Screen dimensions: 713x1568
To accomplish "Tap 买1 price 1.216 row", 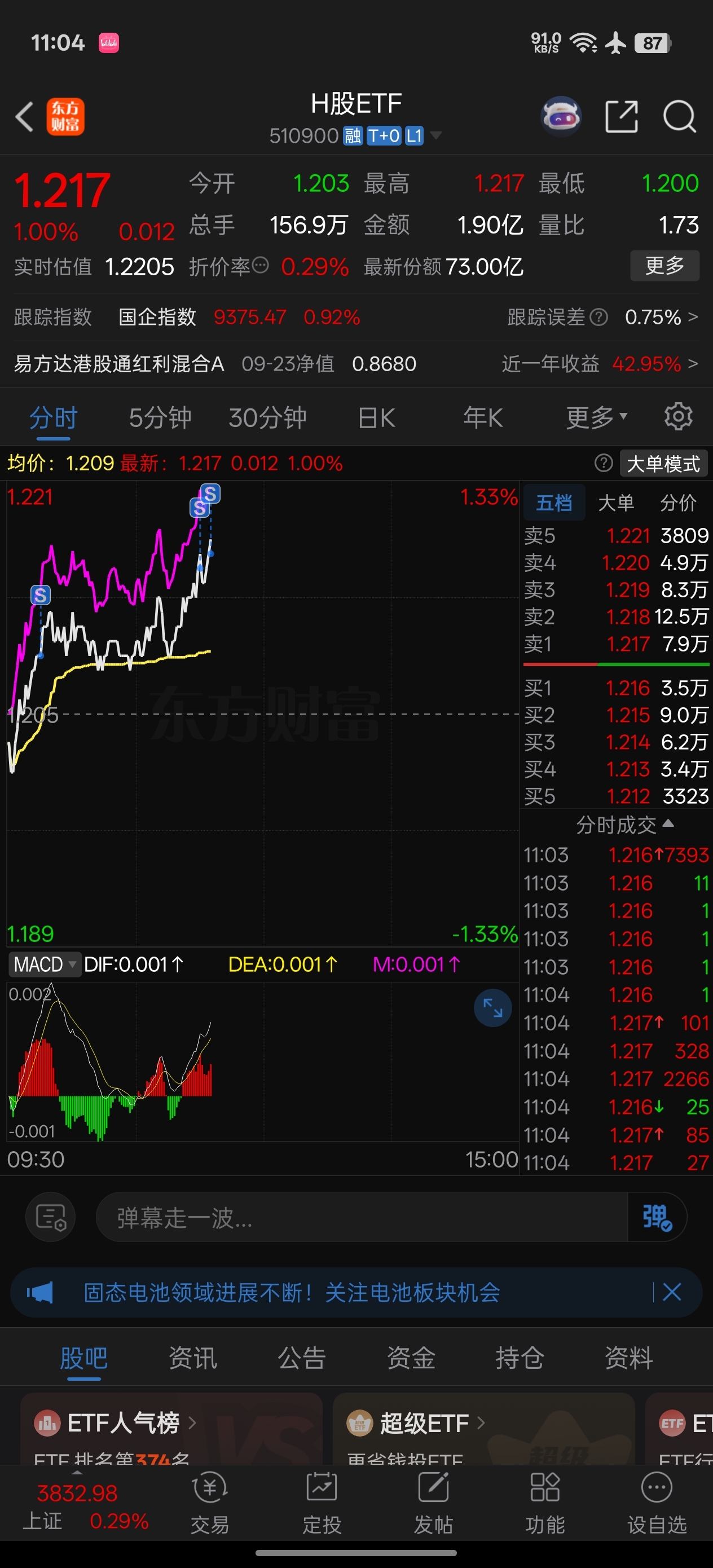I will (x=616, y=688).
